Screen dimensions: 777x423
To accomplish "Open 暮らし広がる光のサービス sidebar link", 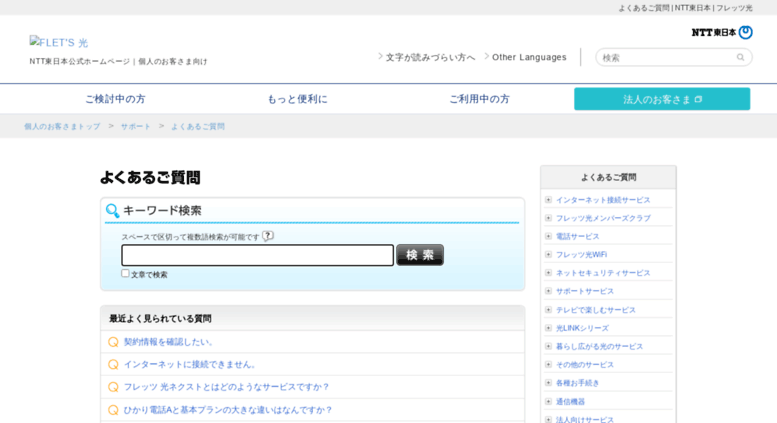I will click(x=599, y=346).
